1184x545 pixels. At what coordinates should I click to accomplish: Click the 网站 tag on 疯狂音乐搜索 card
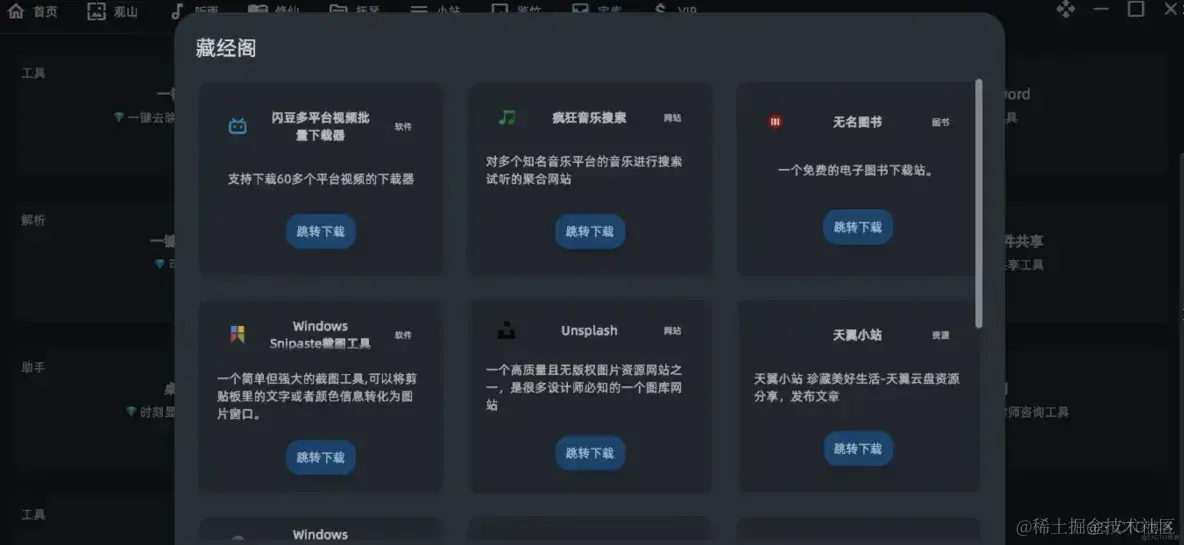tap(672, 118)
